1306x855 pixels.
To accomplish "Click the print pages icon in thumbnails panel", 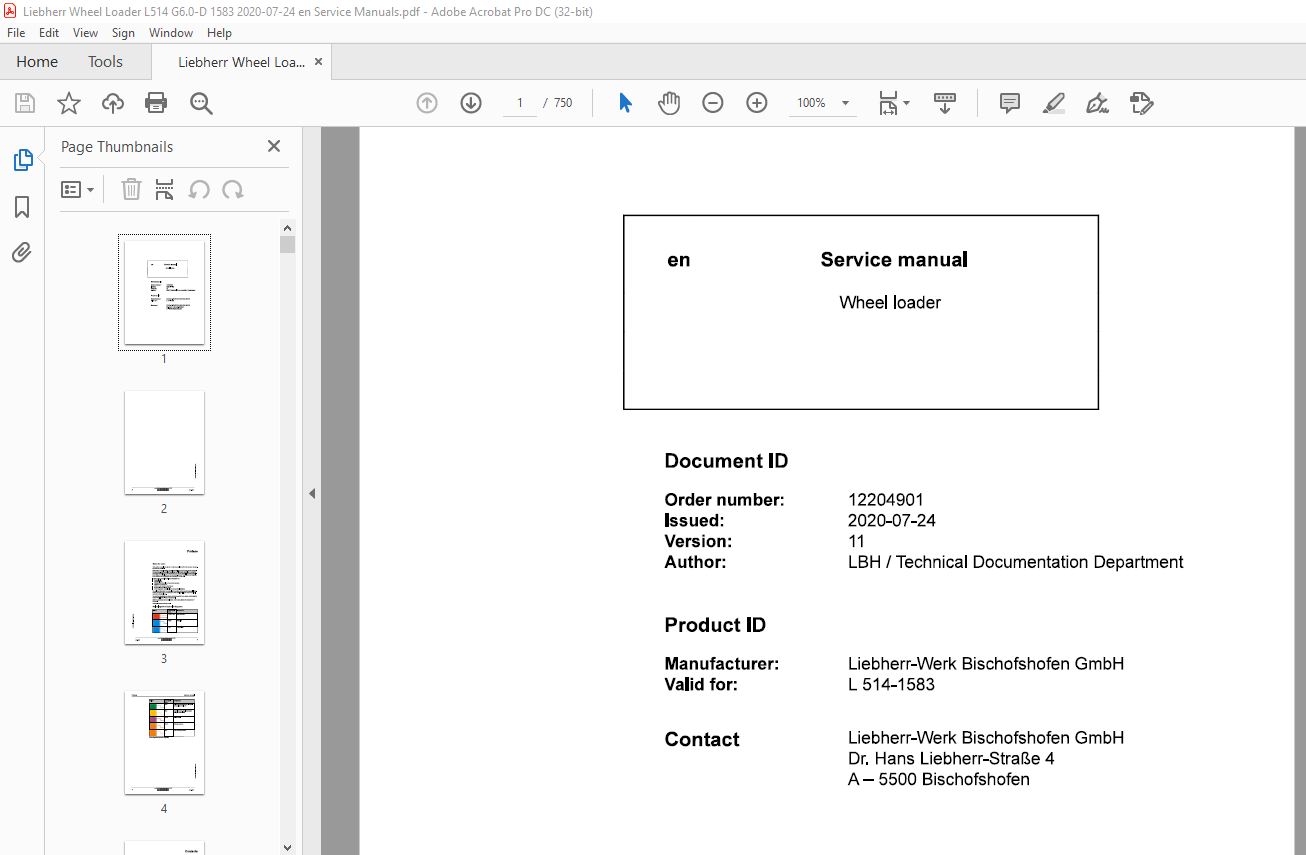I will 165,189.
